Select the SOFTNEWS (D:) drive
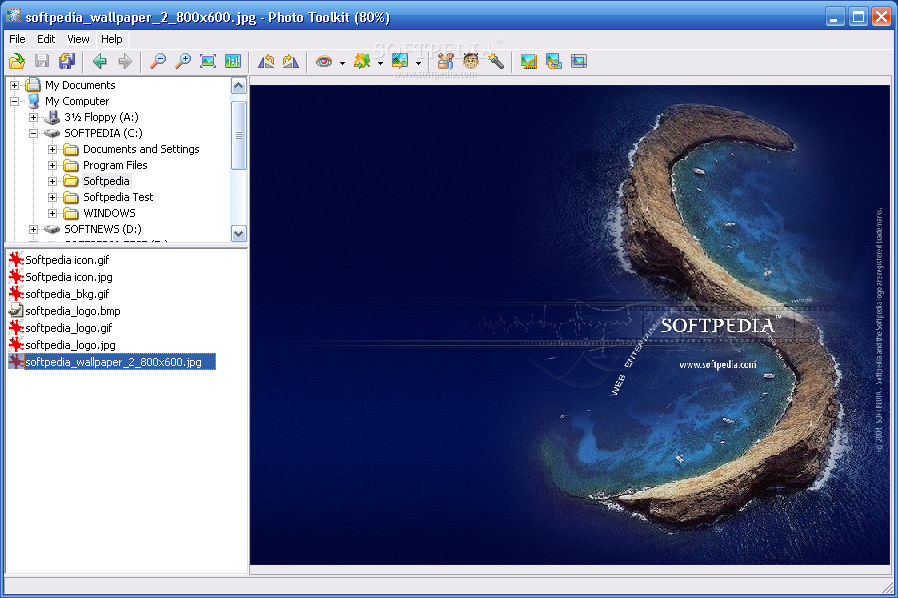 point(103,229)
